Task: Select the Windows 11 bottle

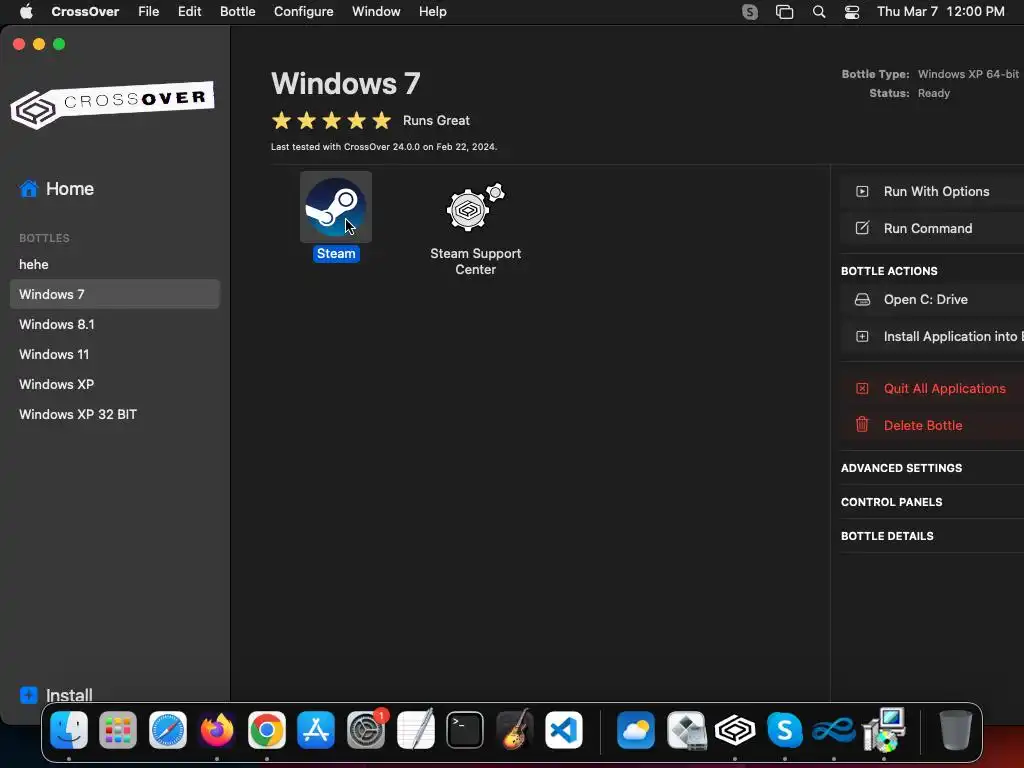Action: pyautogui.click(x=115, y=355)
